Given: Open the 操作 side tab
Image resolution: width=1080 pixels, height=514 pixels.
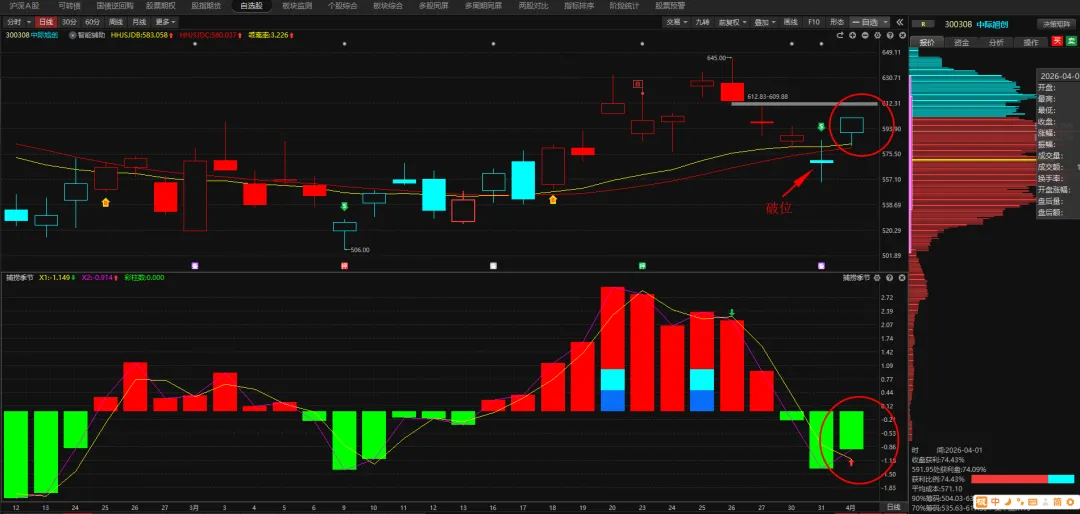Looking at the screenshot, I should point(1031,42).
